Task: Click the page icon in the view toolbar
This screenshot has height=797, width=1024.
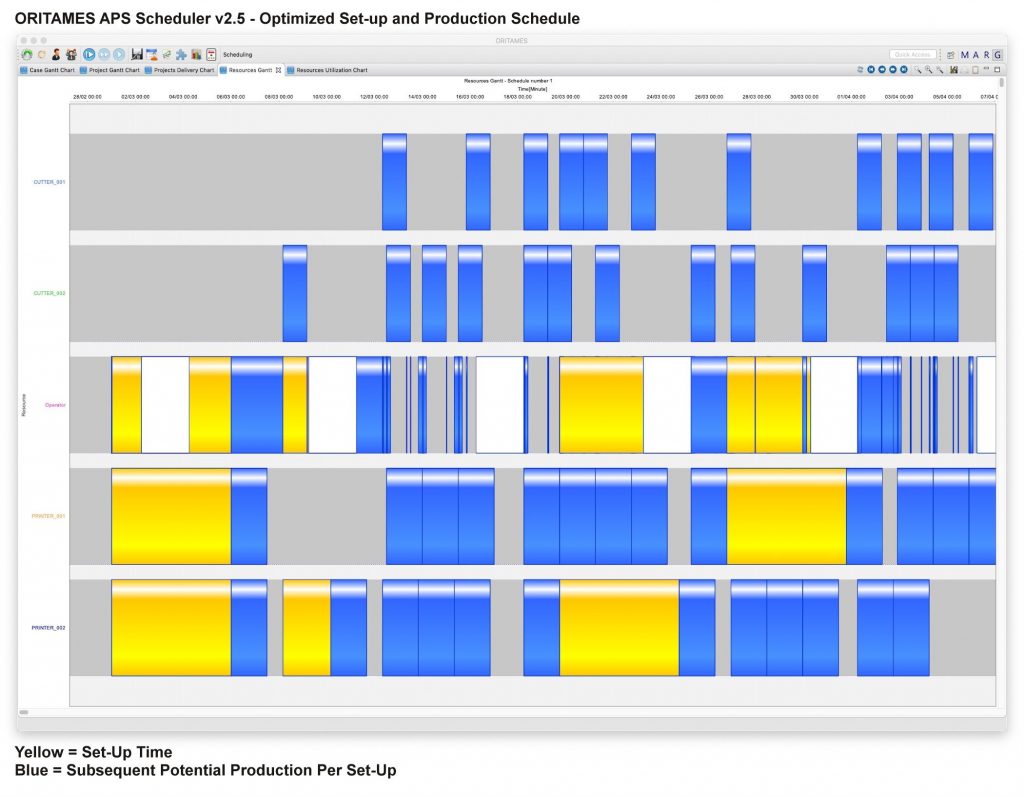Action: pos(975,69)
